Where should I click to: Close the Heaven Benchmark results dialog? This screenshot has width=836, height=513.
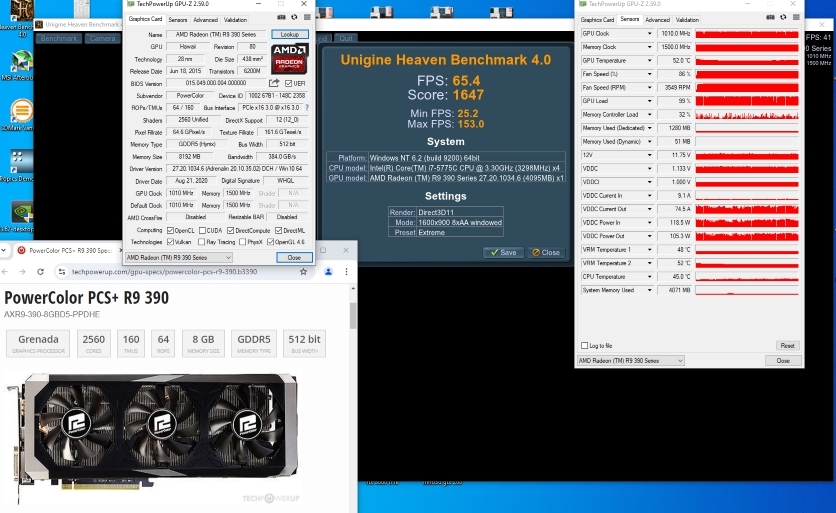(x=546, y=252)
